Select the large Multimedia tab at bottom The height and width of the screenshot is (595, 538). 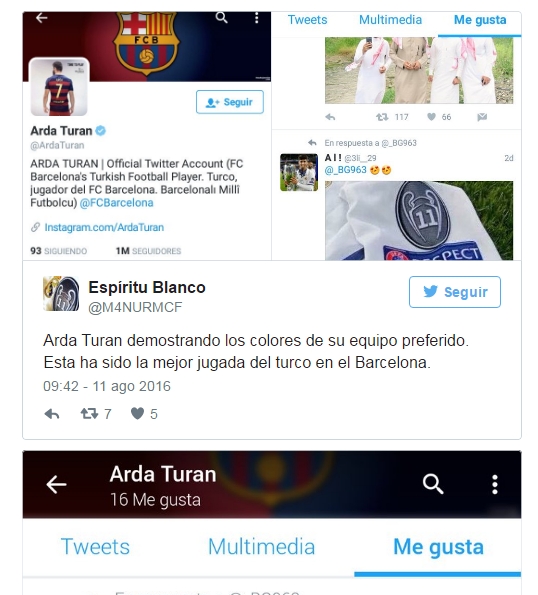point(261,547)
